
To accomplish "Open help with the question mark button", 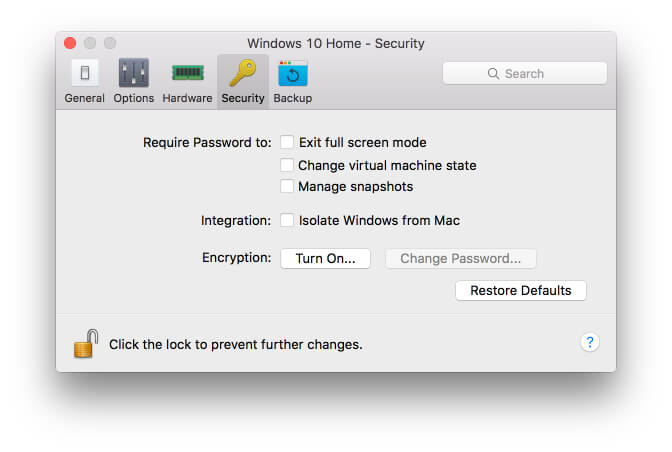I will click(589, 342).
